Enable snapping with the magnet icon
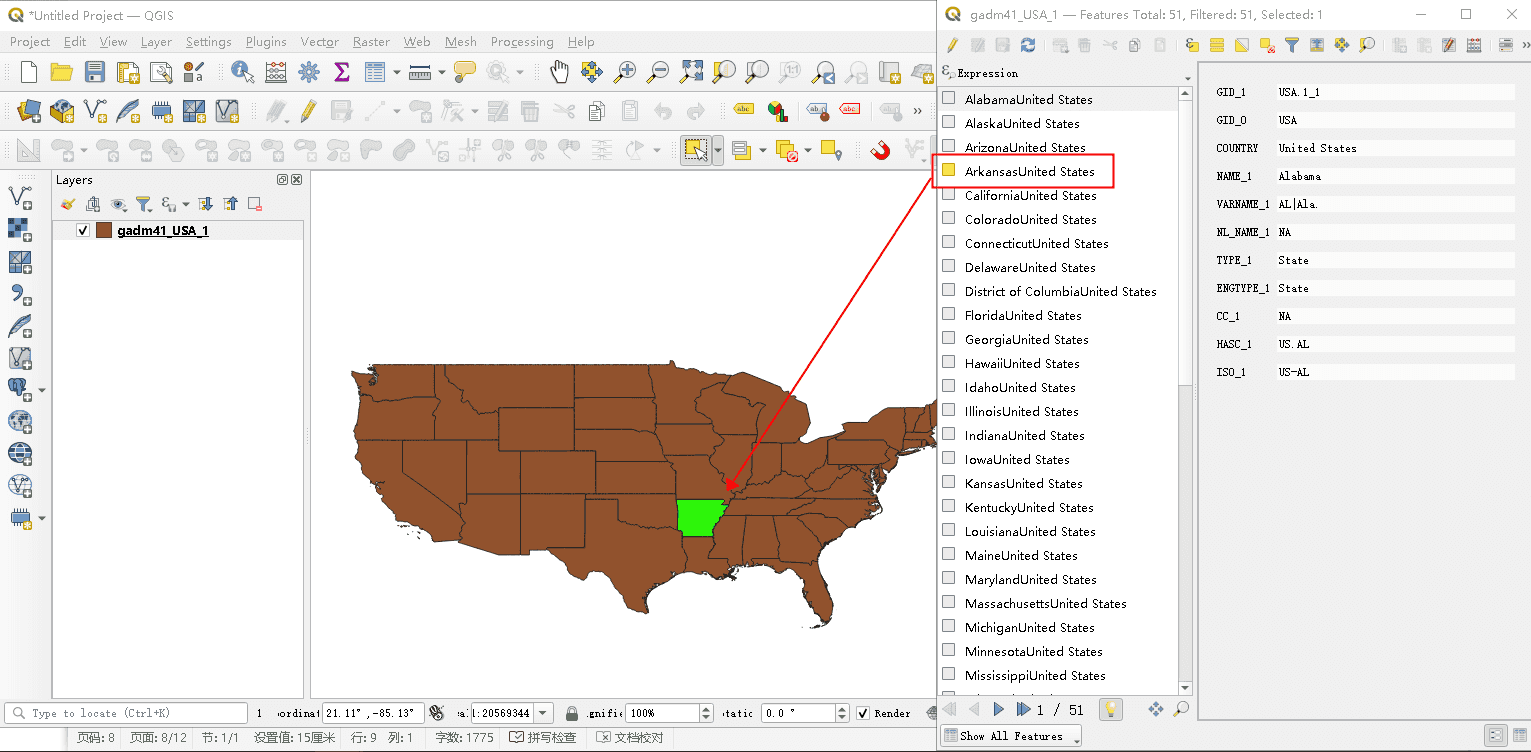1531x752 pixels. [880, 150]
